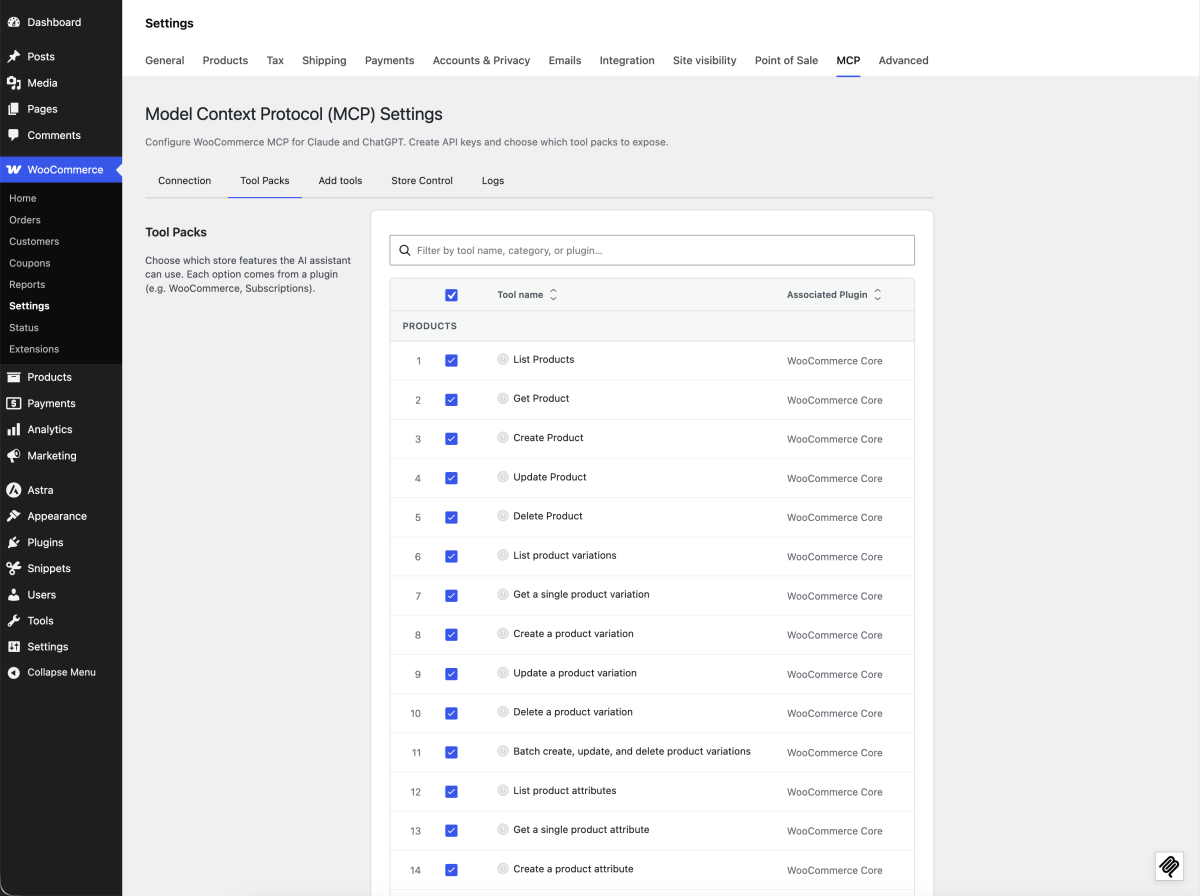Toggle the select-all checkbox in table header
1200x896 pixels.
(x=451, y=295)
